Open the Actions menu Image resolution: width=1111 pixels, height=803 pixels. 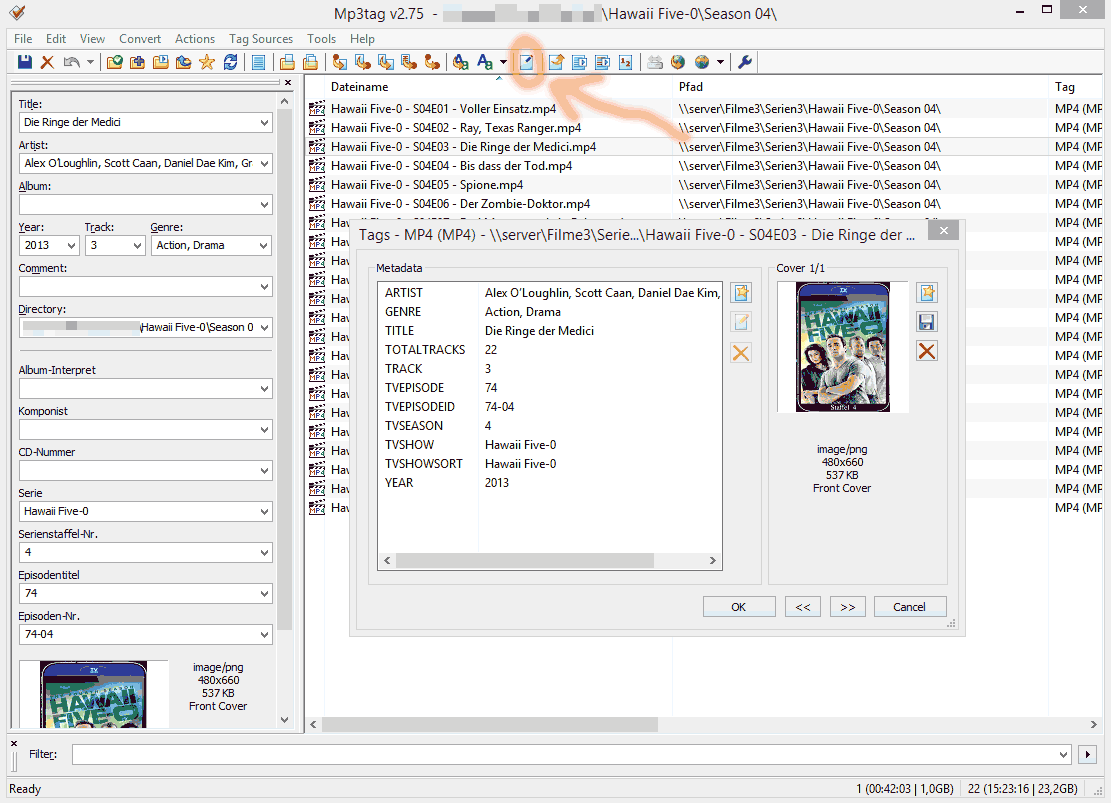coord(195,39)
